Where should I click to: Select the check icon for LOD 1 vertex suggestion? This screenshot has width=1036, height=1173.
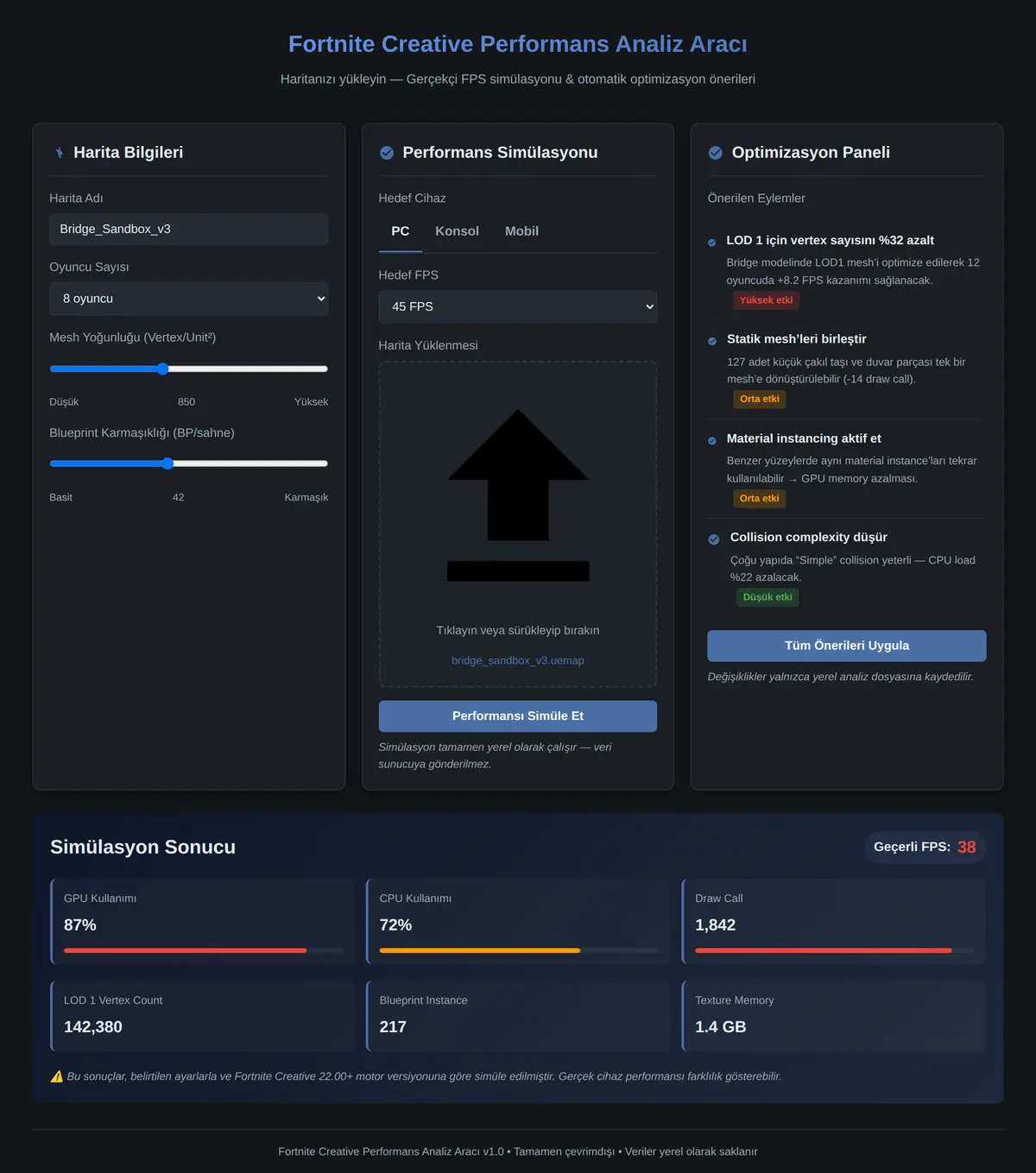click(x=711, y=243)
